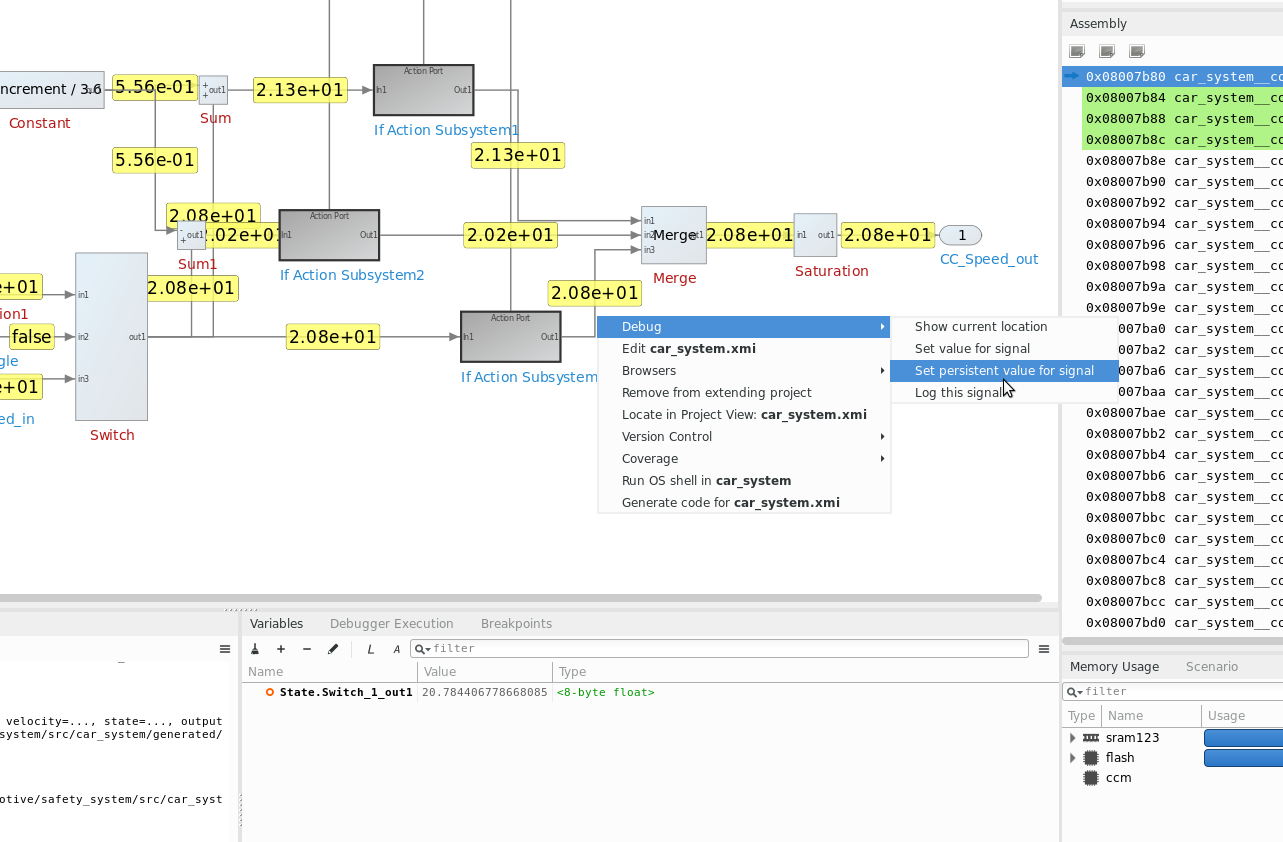Image resolution: width=1283 pixels, height=842 pixels.
Task: Open the Browsers submenu
Action: point(744,371)
